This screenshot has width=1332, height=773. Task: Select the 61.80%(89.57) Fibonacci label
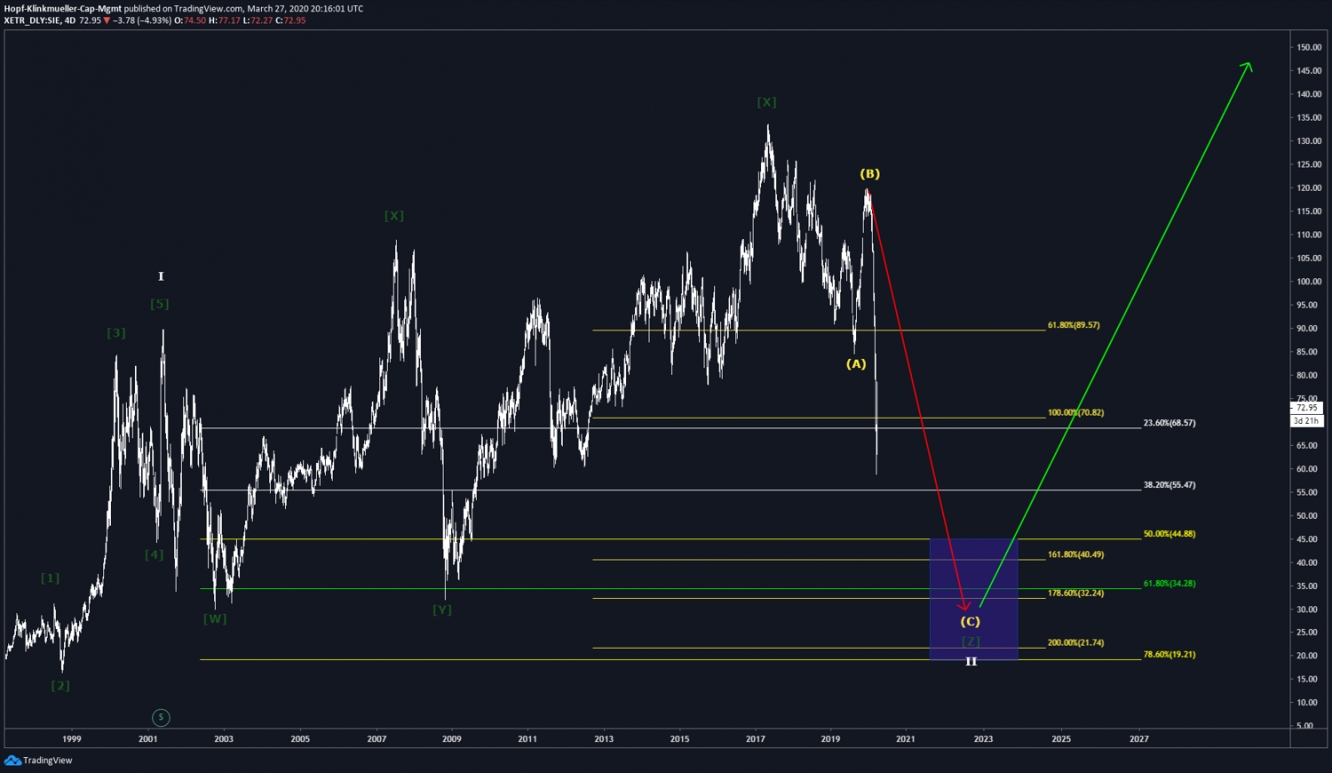[1073, 325]
